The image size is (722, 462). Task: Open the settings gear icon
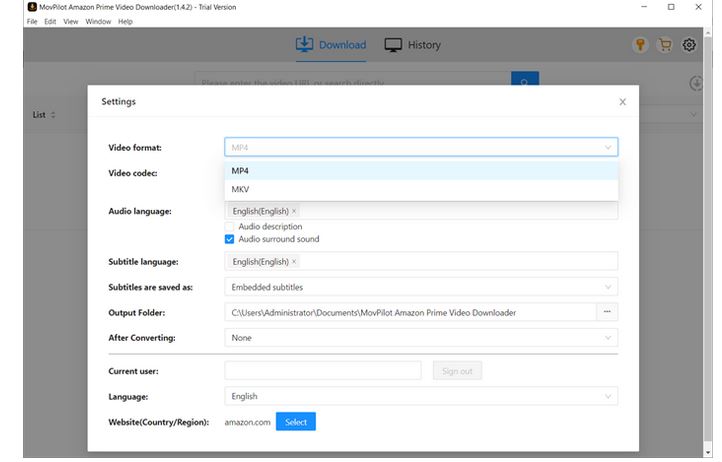[689, 45]
